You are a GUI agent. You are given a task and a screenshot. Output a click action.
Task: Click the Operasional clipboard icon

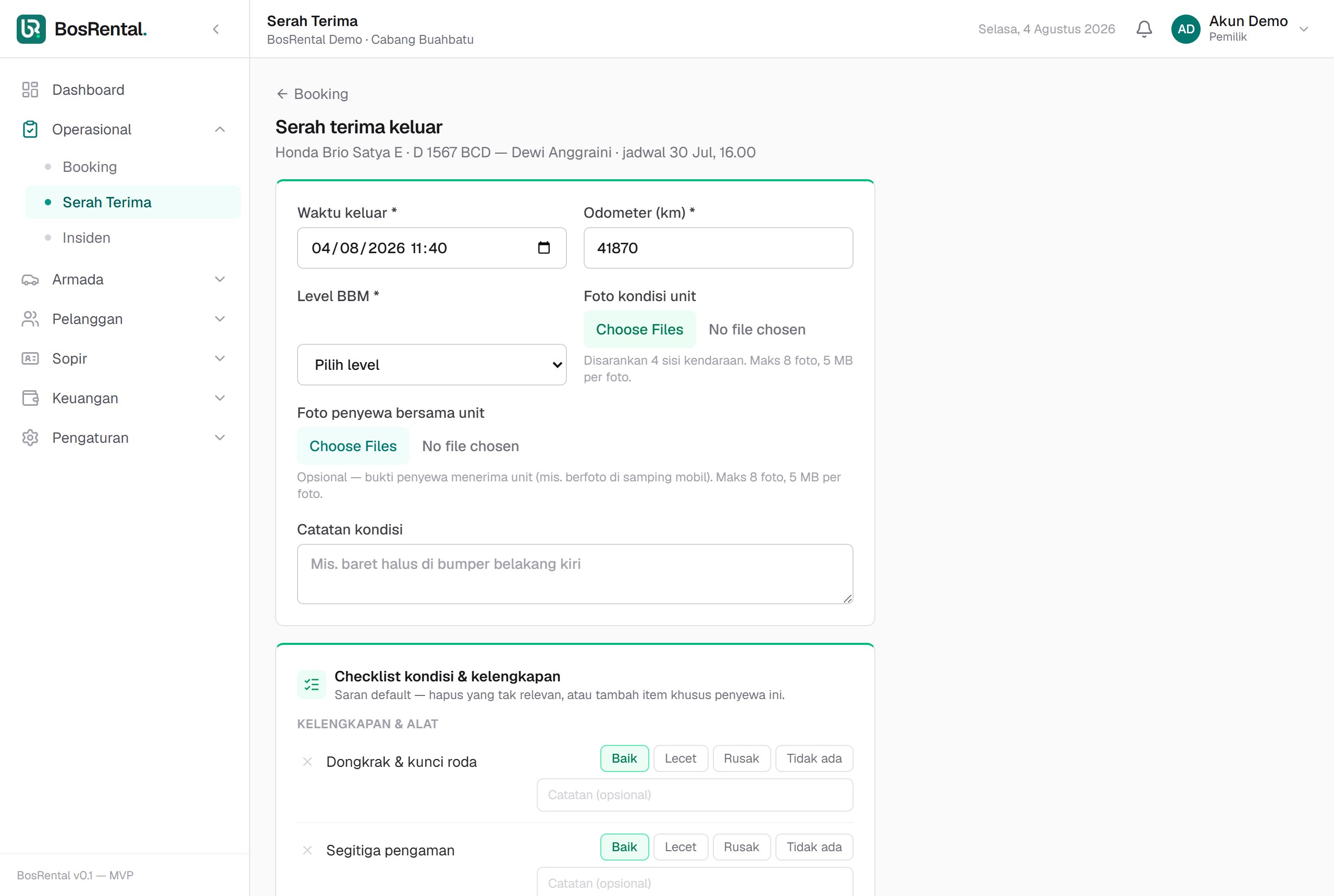coord(30,130)
